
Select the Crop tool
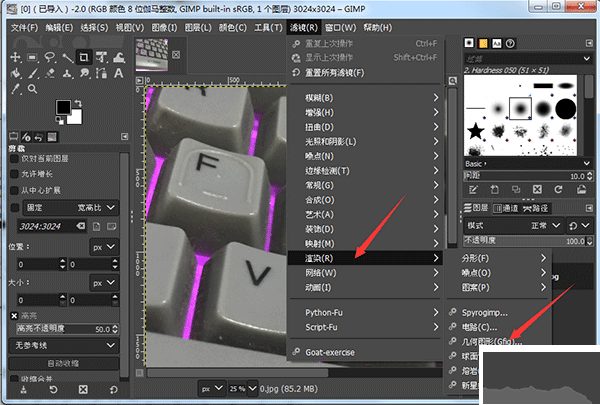[x=84, y=57]
